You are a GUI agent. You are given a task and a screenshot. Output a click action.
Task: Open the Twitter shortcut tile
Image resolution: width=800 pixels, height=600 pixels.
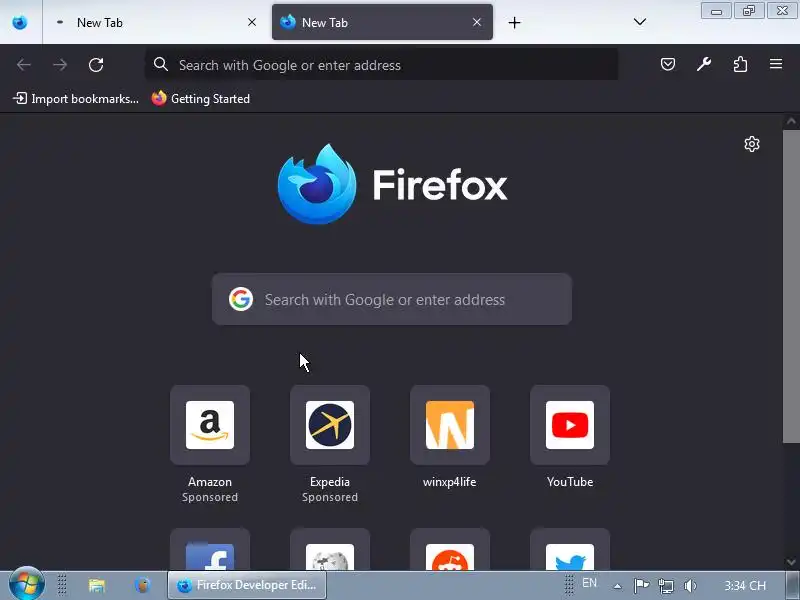[x=570, y=549]
